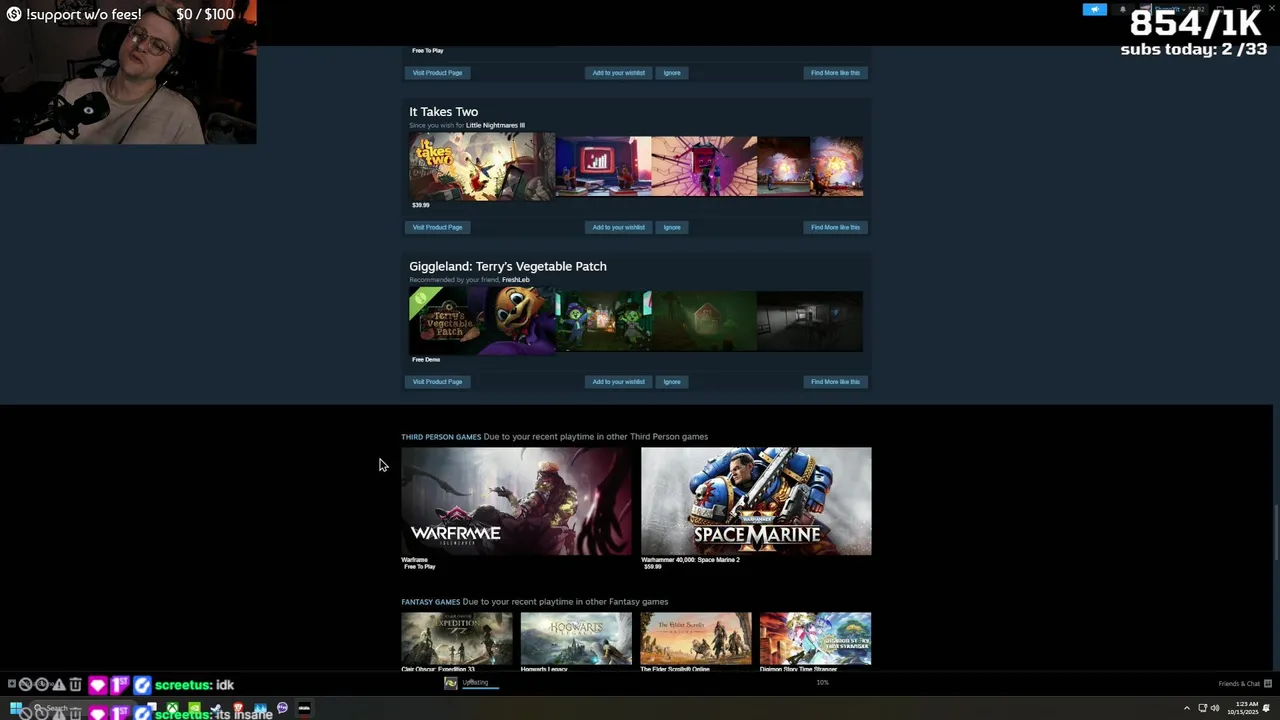Expand the Steam account name dropdown
The image size is (1280, 720).
pyautogui.click(x=1170, y=10)
